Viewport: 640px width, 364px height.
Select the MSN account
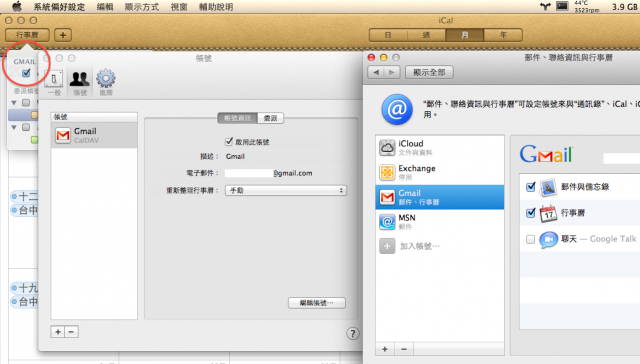pos(440,222)
